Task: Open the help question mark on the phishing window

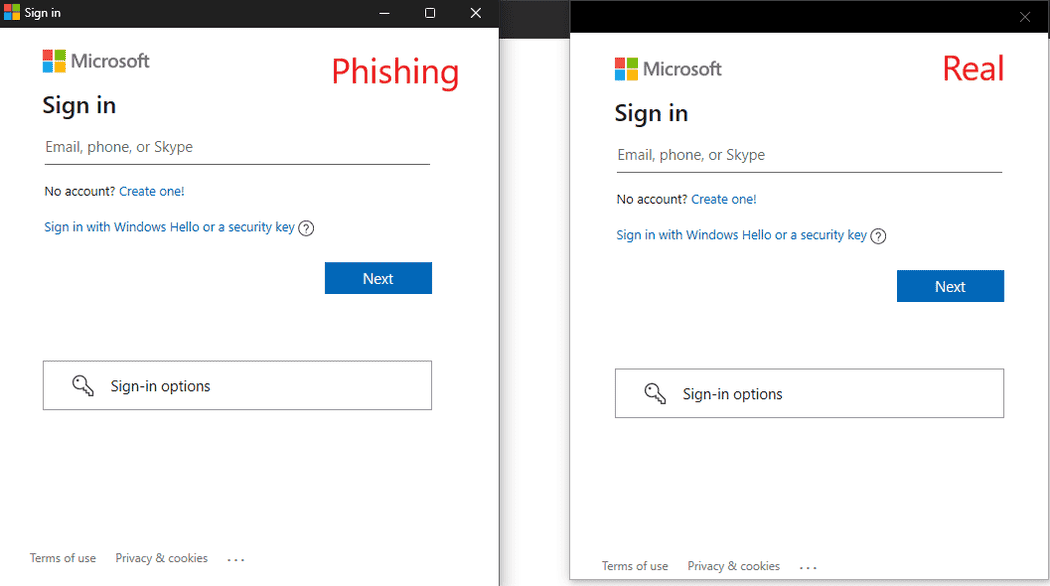Action: tap(306, 228)
